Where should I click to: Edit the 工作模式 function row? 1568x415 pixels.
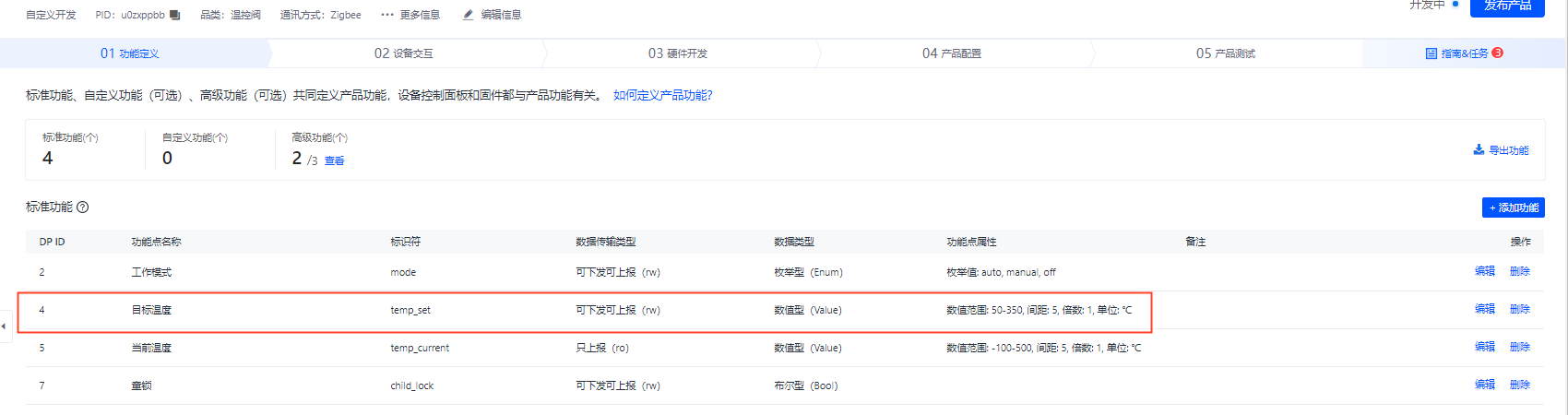tap(1485, 271)
